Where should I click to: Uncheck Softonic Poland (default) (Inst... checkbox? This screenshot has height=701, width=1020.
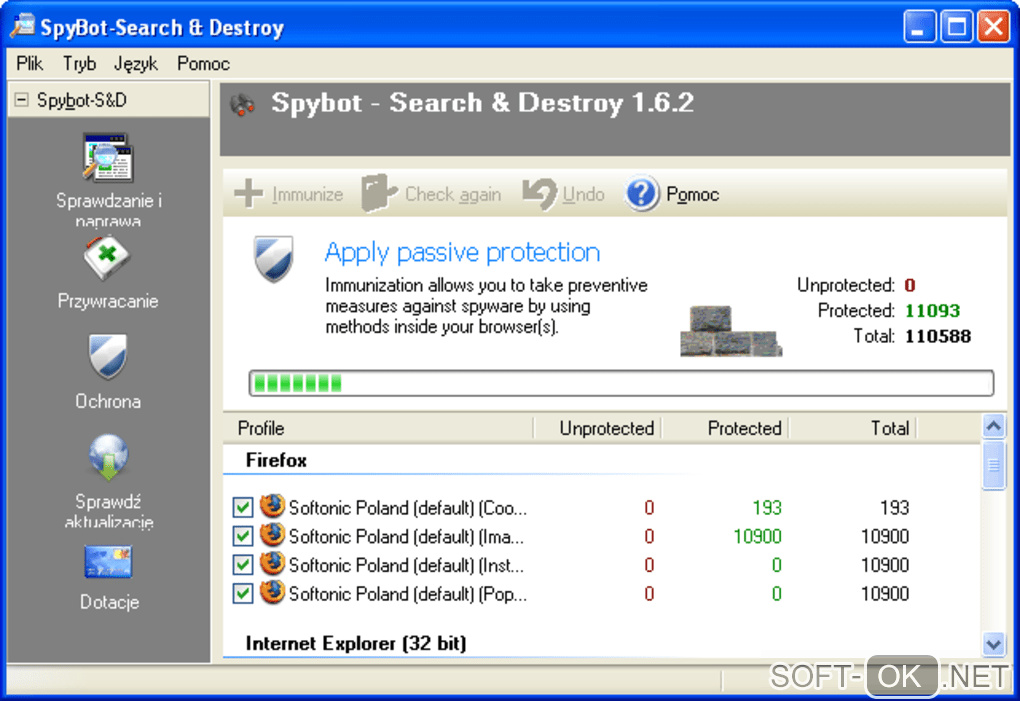tap(243, 564)
